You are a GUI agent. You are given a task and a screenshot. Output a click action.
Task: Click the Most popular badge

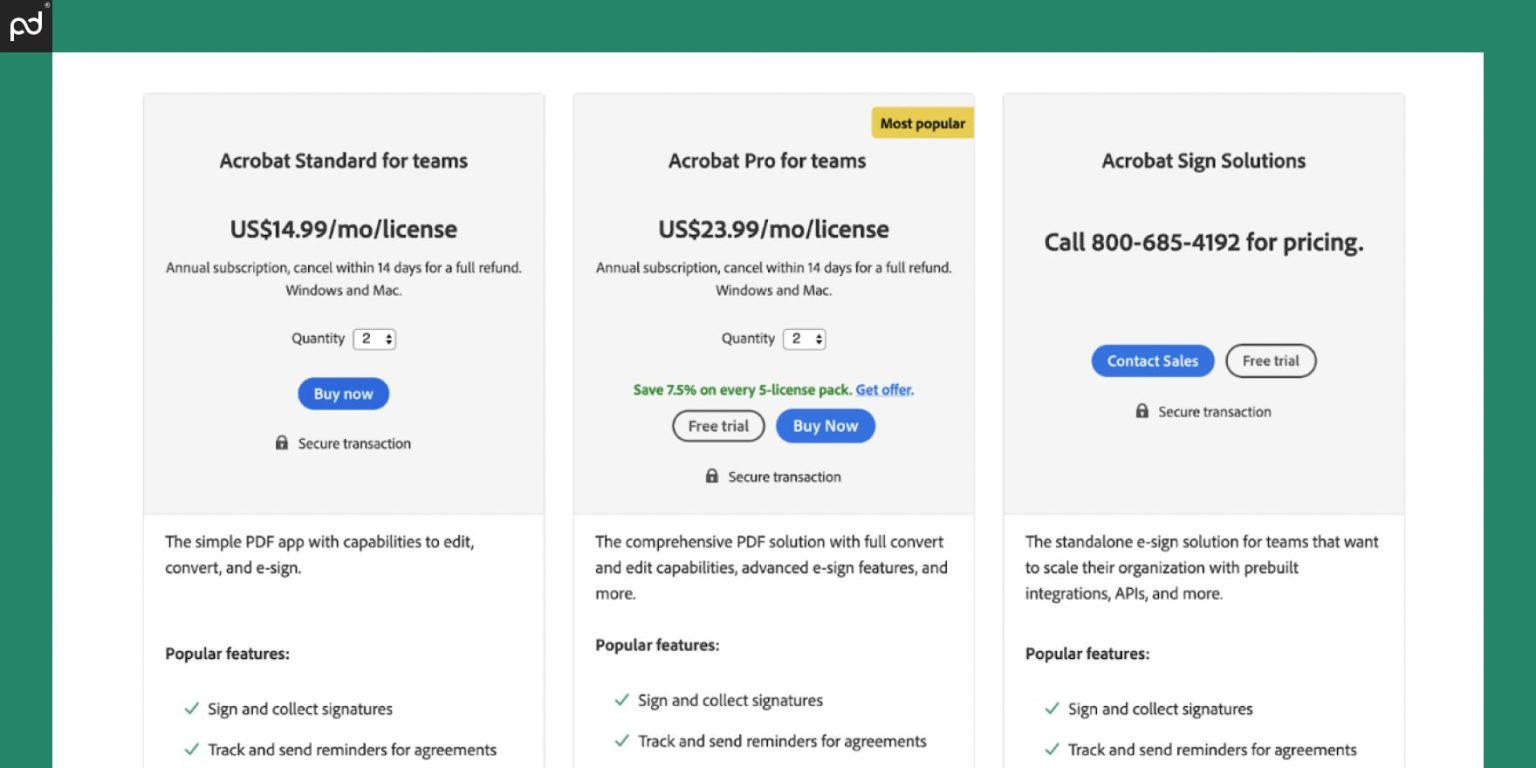[x=922, y=123]
